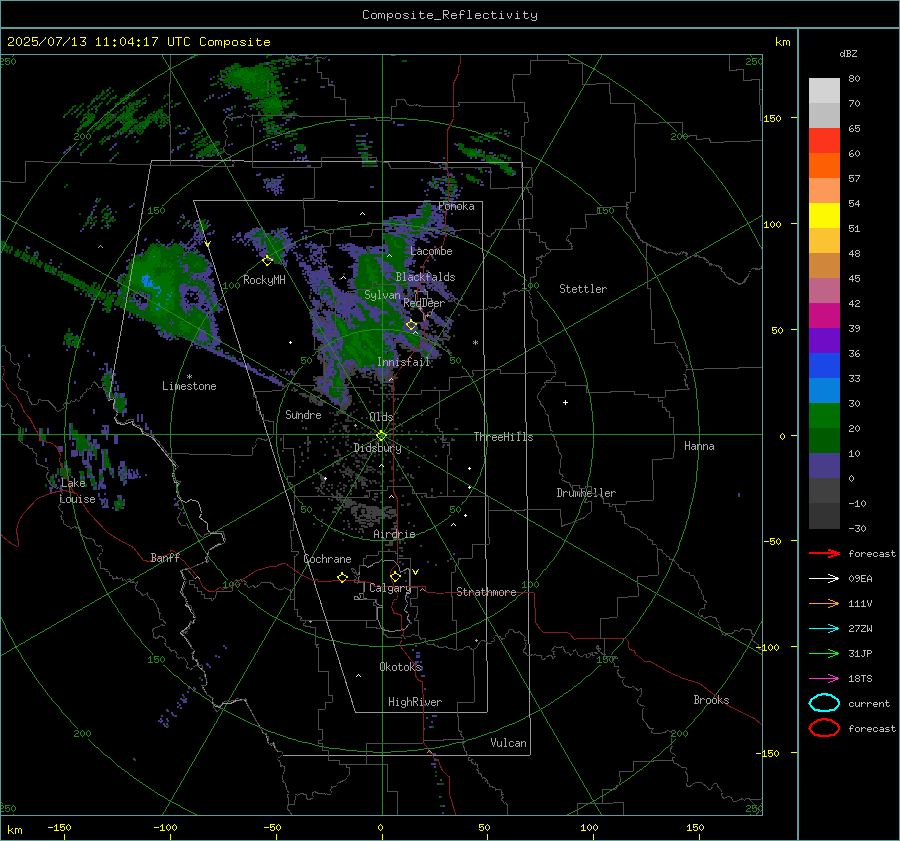Click the Airdrie label
Viewport: 900px width, 841px height.
pos(394,534)
